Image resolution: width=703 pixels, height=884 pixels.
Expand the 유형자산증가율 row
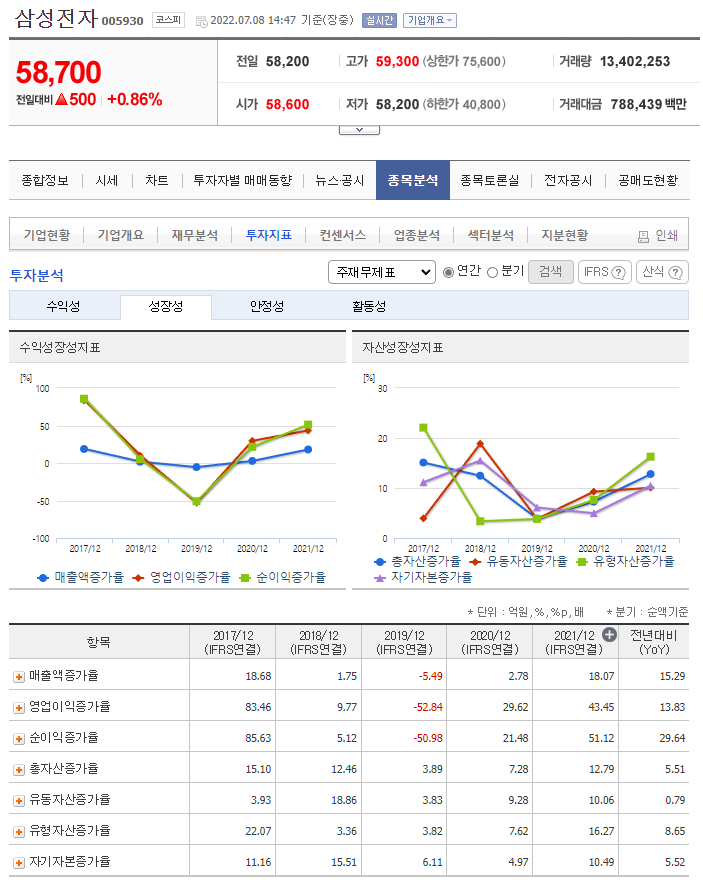click(19, 832)
